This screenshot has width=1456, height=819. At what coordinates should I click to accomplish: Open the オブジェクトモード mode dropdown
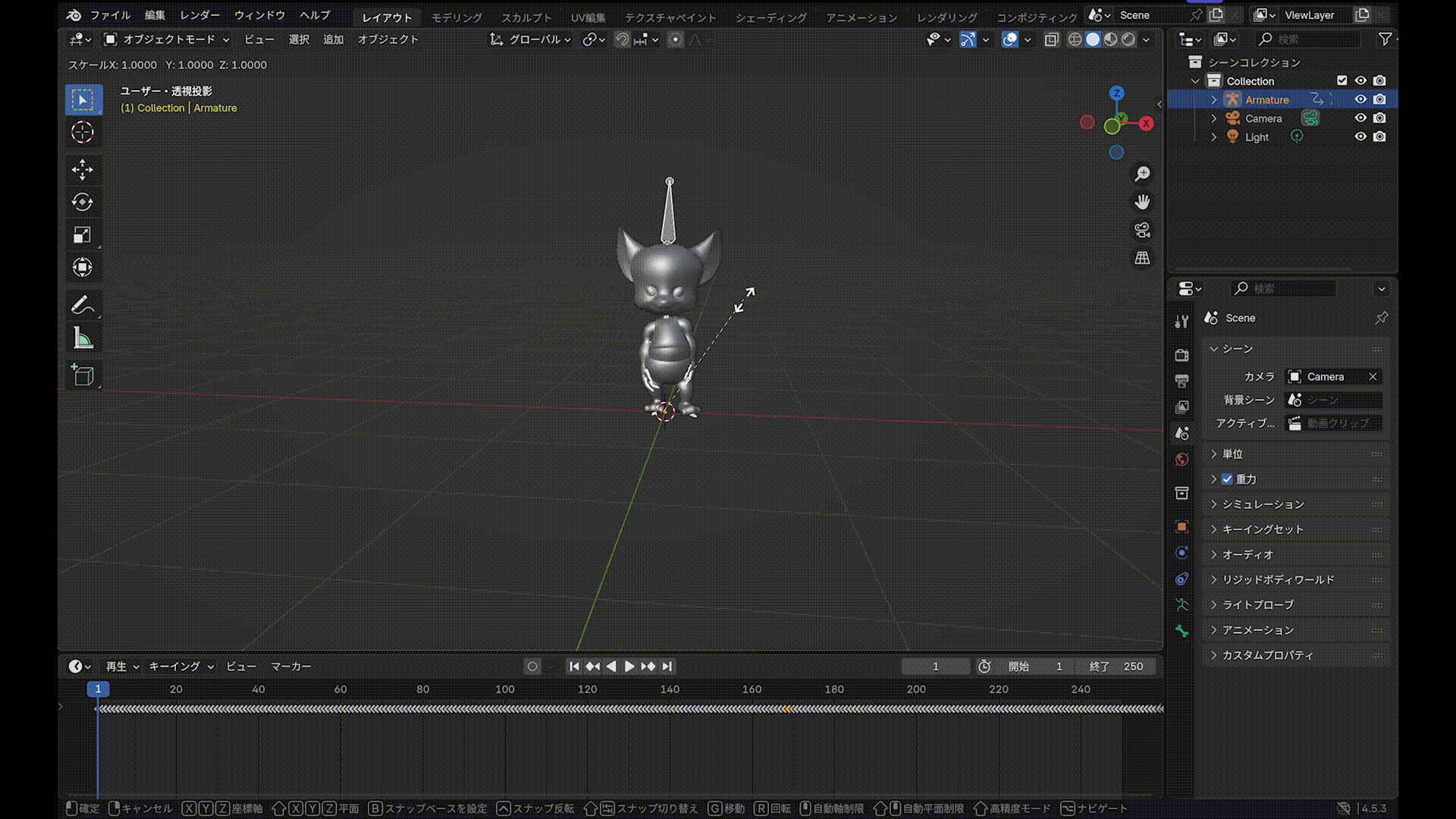pos(167,39)
